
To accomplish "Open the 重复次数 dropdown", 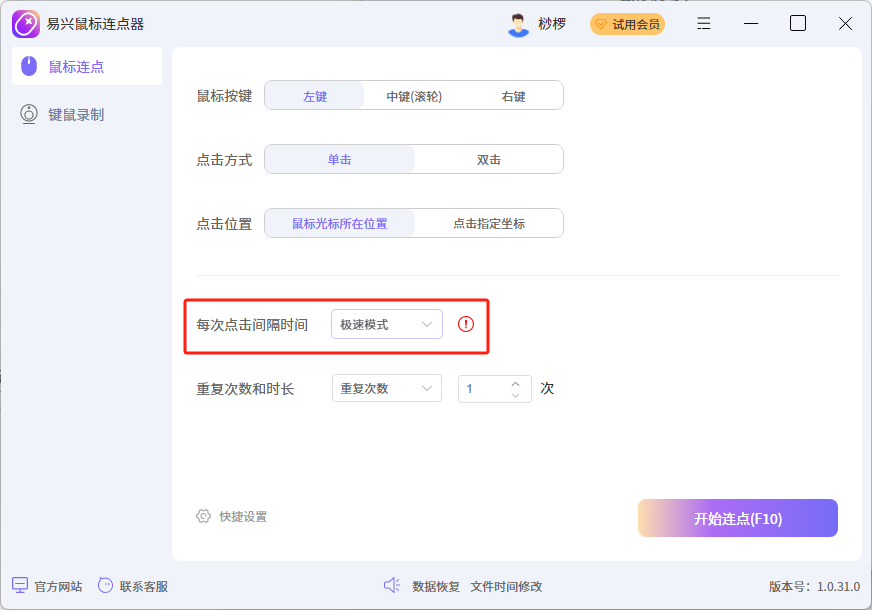I will (x=387, y=388).
